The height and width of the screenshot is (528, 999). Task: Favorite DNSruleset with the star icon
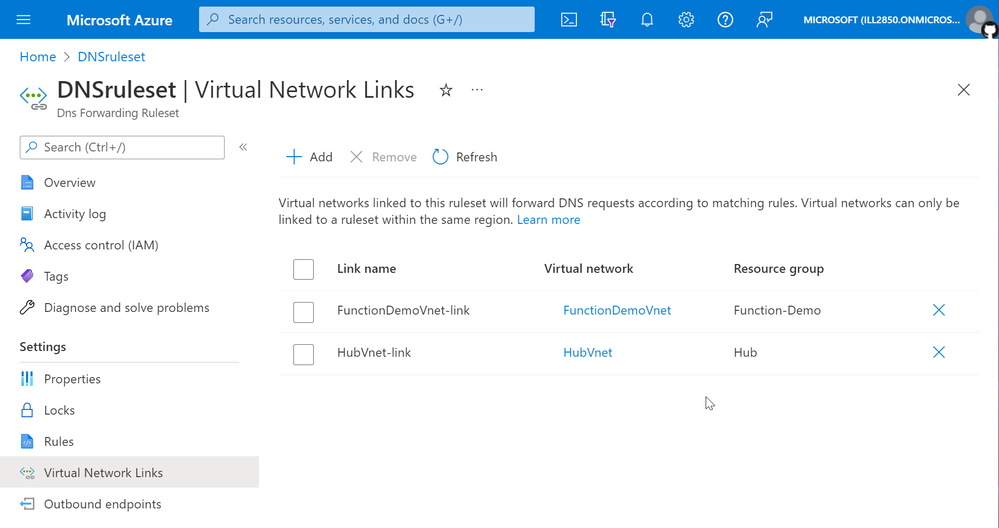446,90
